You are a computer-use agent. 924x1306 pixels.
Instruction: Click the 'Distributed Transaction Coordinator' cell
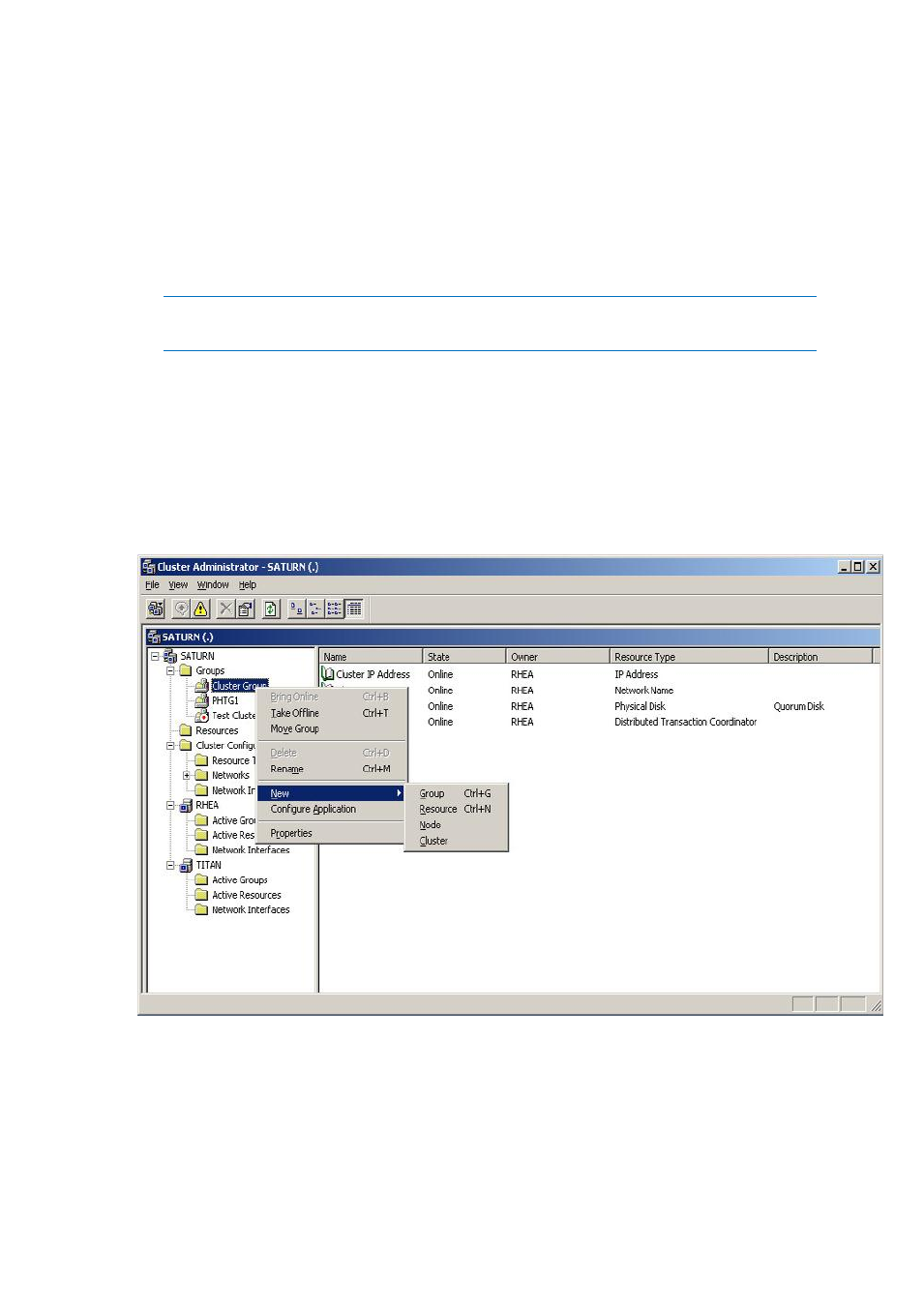coord(685,723)
